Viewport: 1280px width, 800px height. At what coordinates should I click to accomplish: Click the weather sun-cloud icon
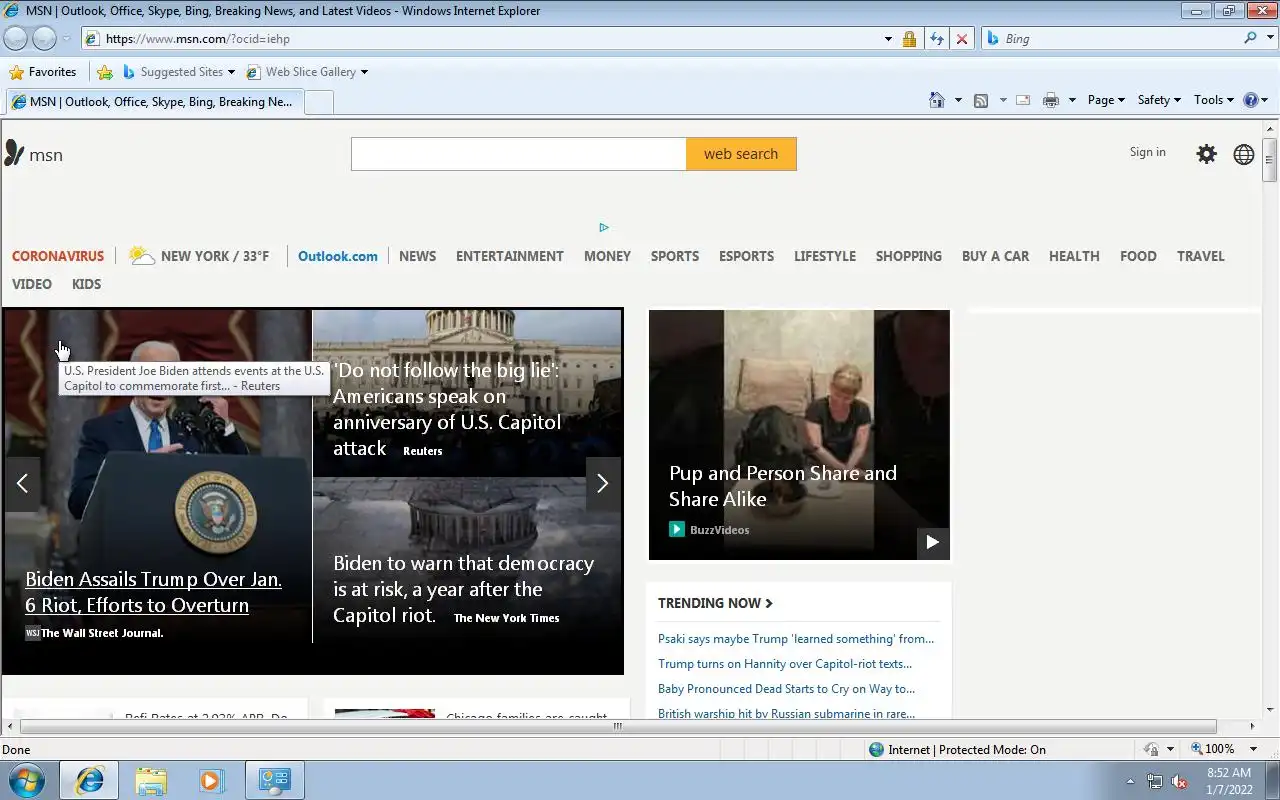click(142, 256)
